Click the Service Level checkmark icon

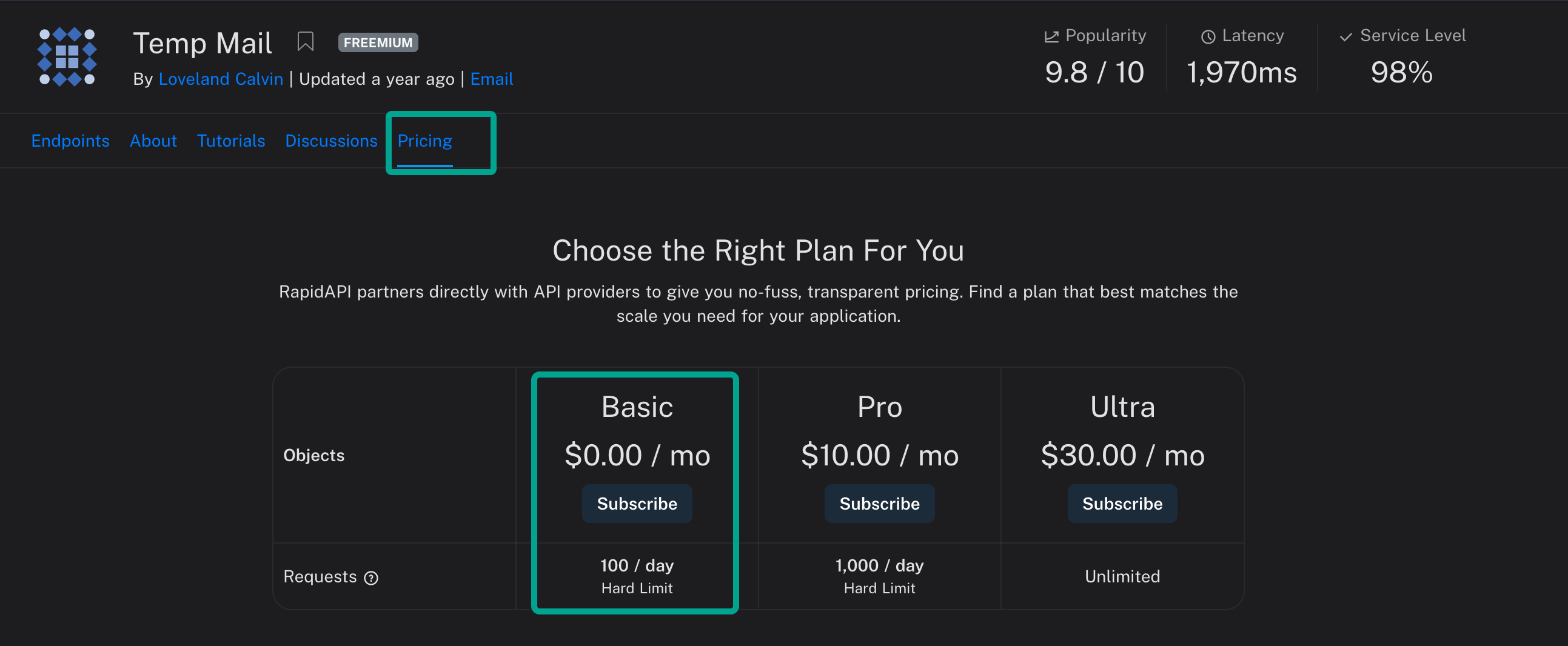tap(1346, 36)
